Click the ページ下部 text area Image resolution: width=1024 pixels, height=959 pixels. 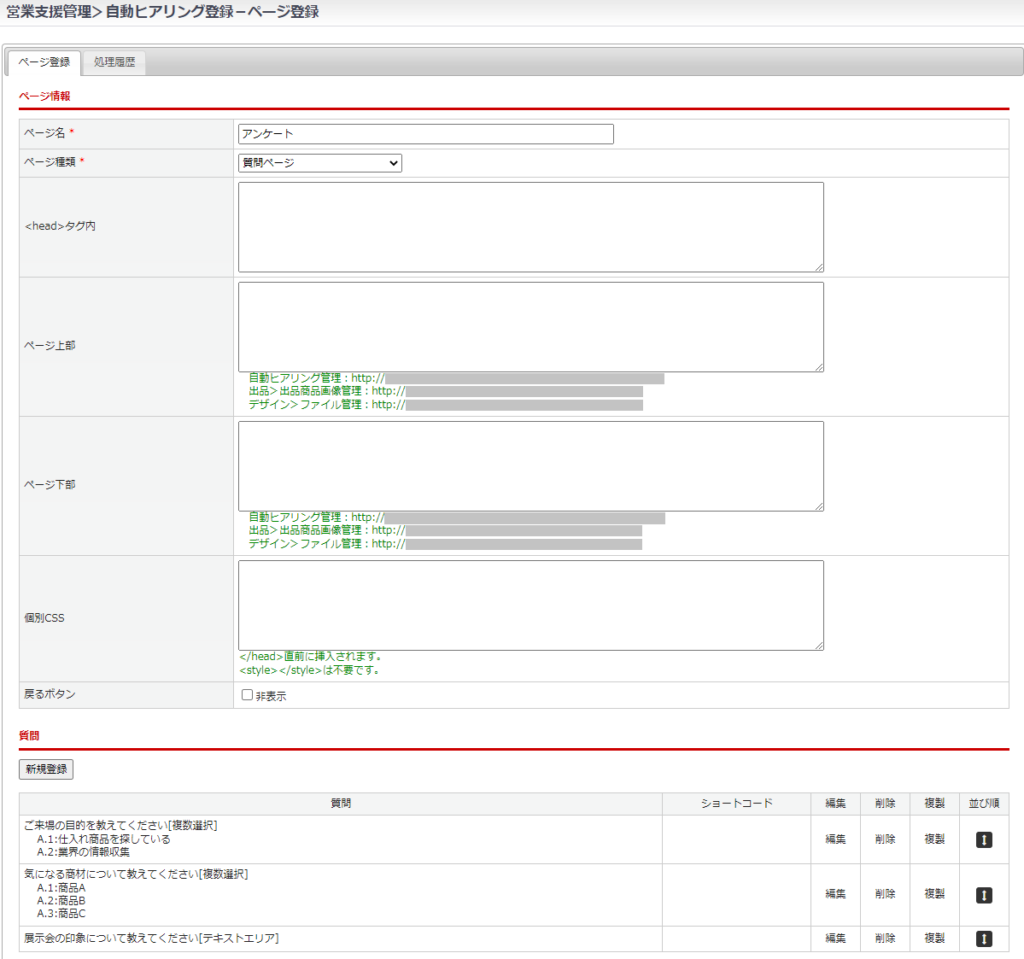click(530, 466)
